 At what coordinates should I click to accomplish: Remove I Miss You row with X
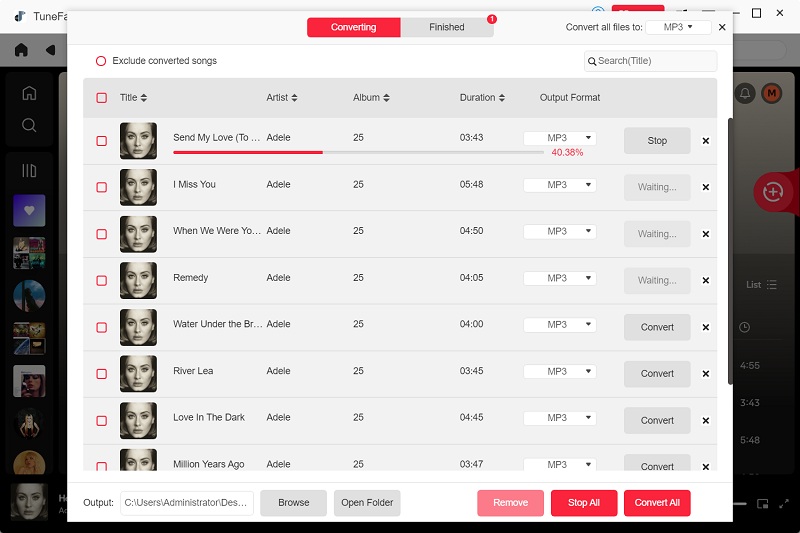[x=705, y=187]
